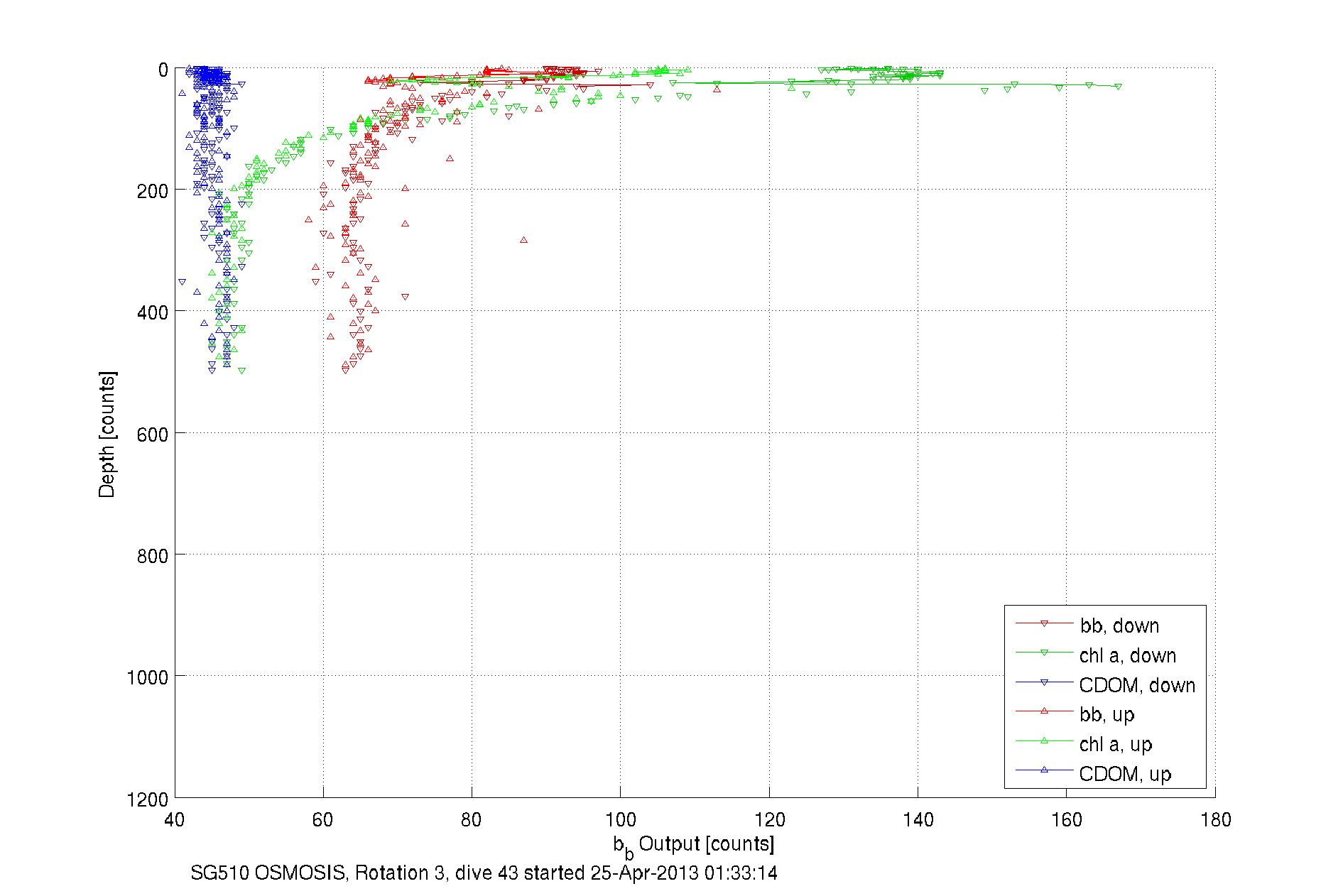Click the x-axis tick label 100
Viewport: 1343px width, 896px height.
(621, 820)
